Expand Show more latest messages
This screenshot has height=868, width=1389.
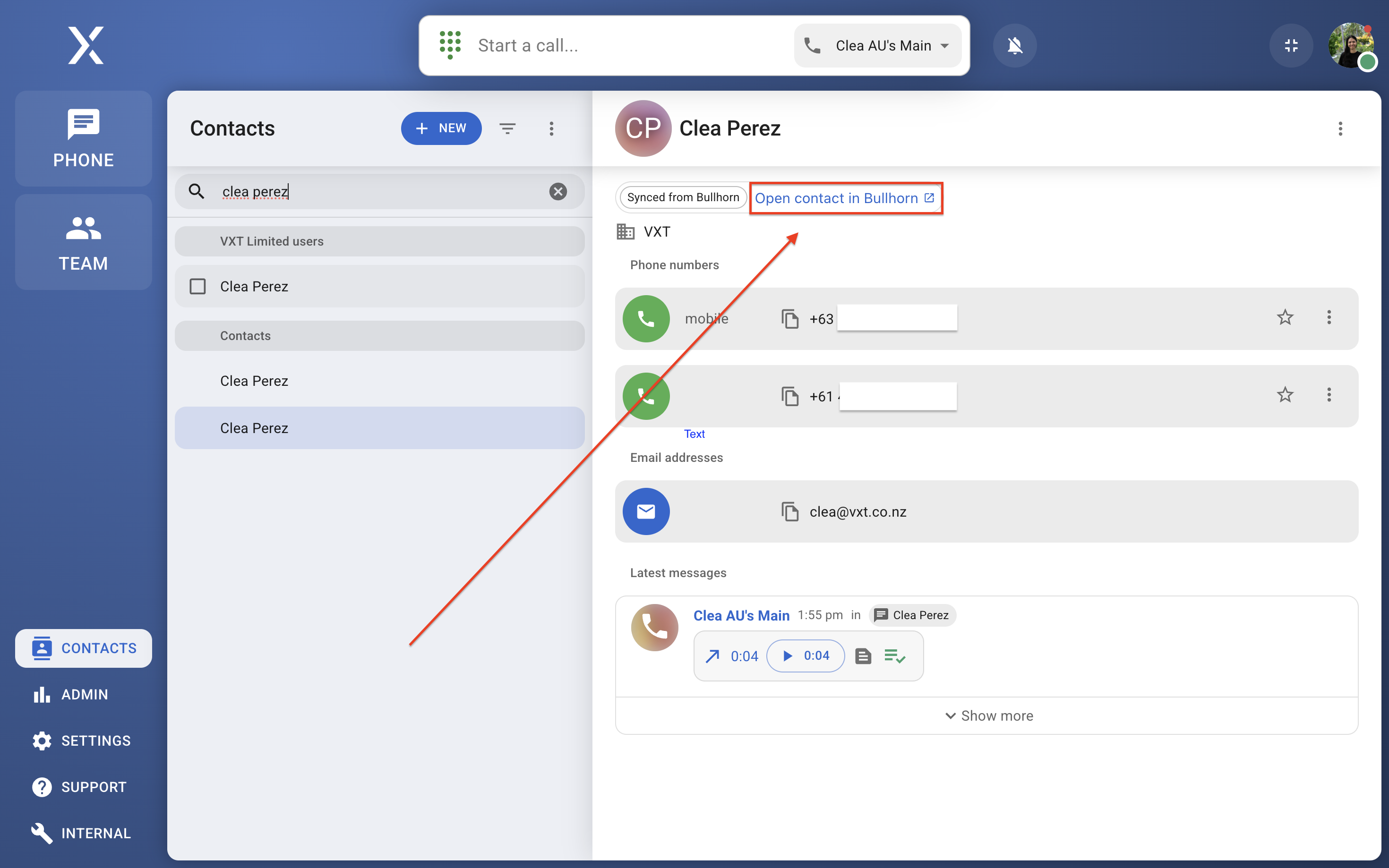point(988,715)
